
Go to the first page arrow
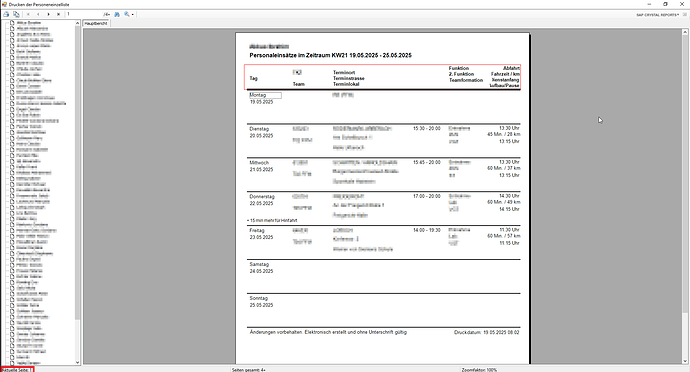click(x=29, y=14)
